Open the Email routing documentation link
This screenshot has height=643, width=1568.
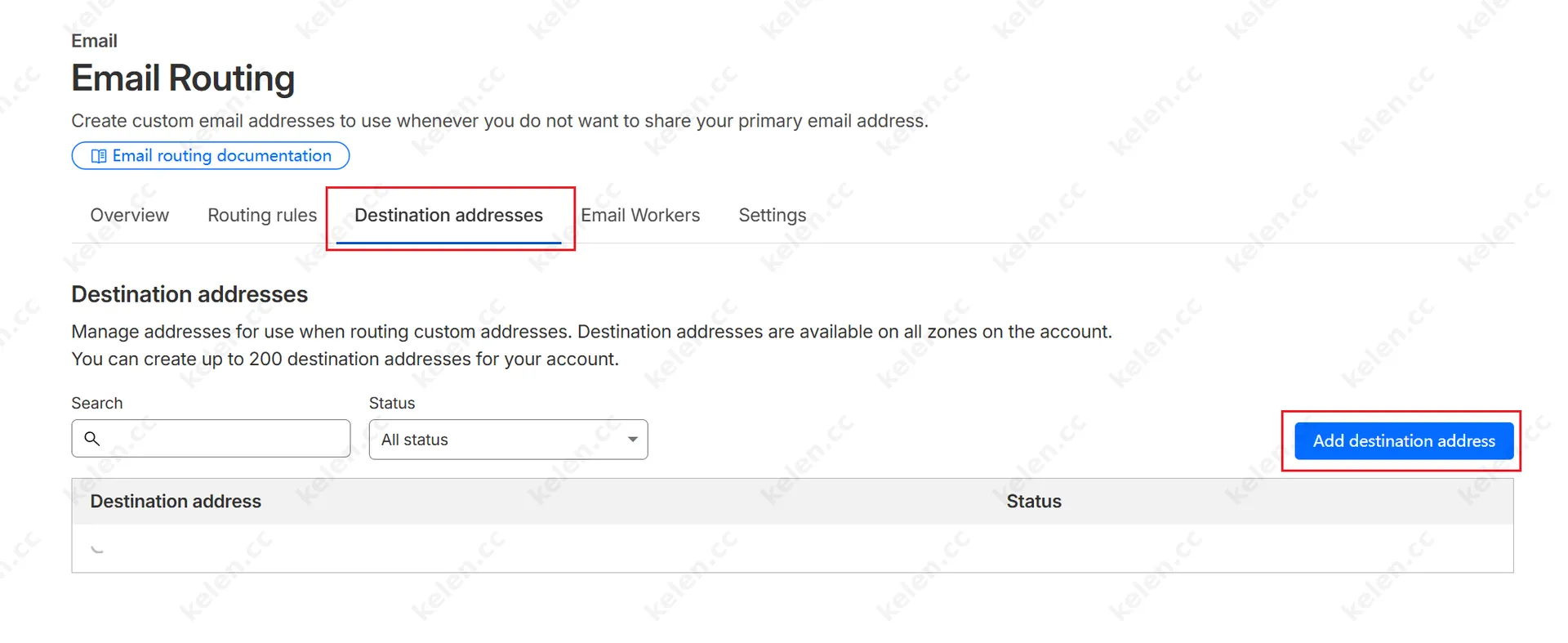pos(221,156)
